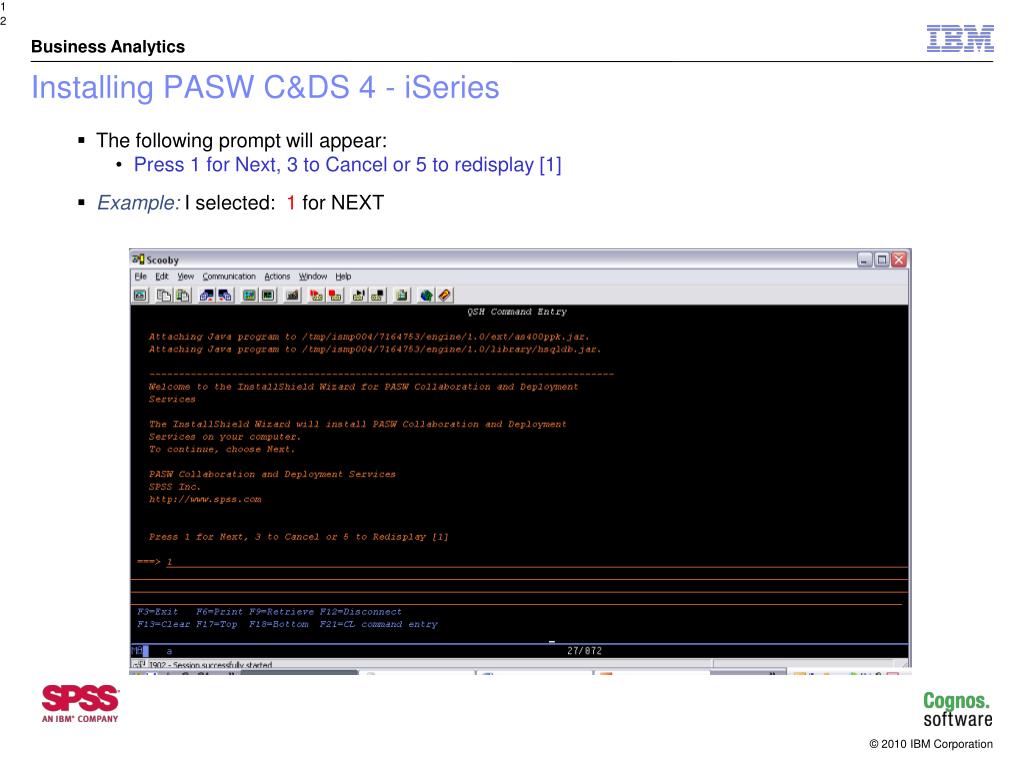Click the F3=Exit function key label
Image resolution: width=1024 pixels, height=768 pixels.
point(157,612)
